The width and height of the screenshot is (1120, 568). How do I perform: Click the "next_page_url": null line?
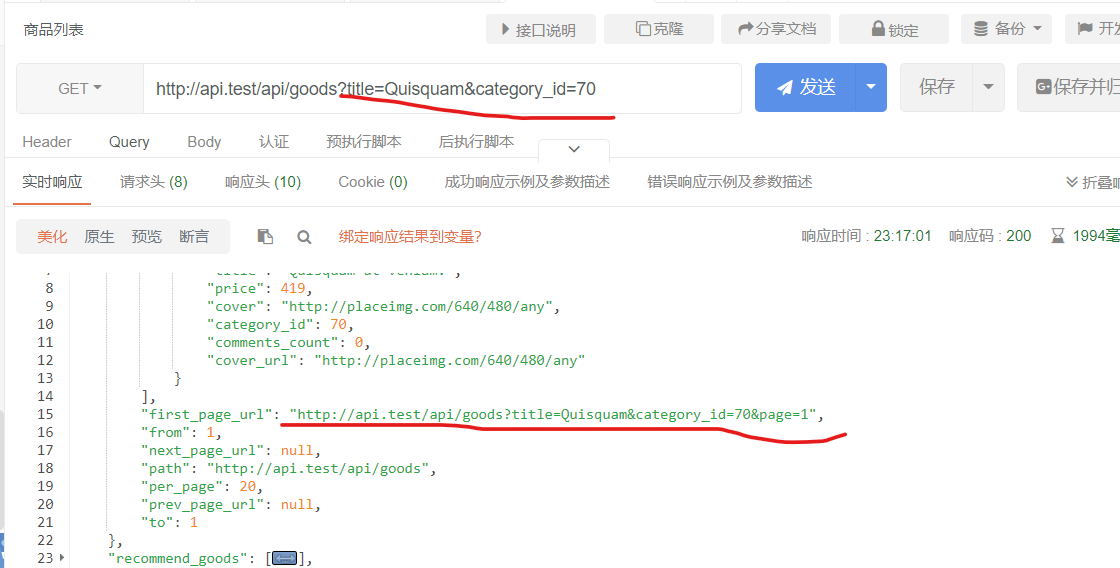click(x=231, y=451)
